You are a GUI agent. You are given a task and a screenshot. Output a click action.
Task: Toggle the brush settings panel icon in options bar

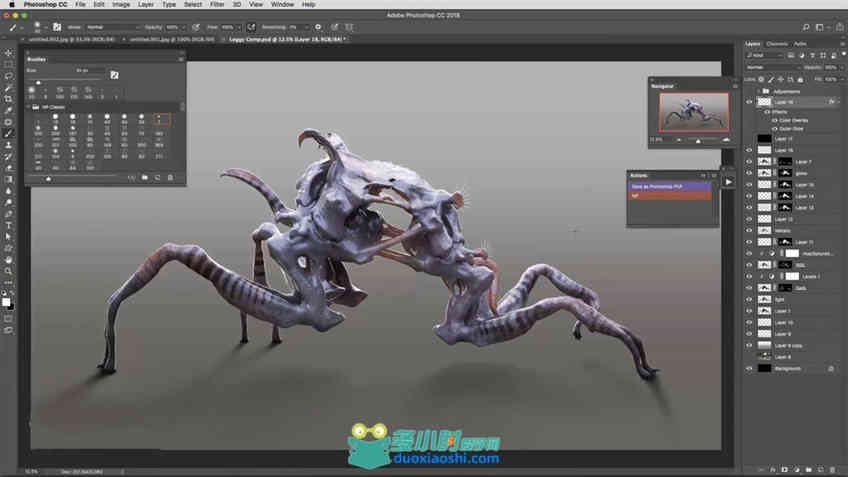tap(57, 27)
